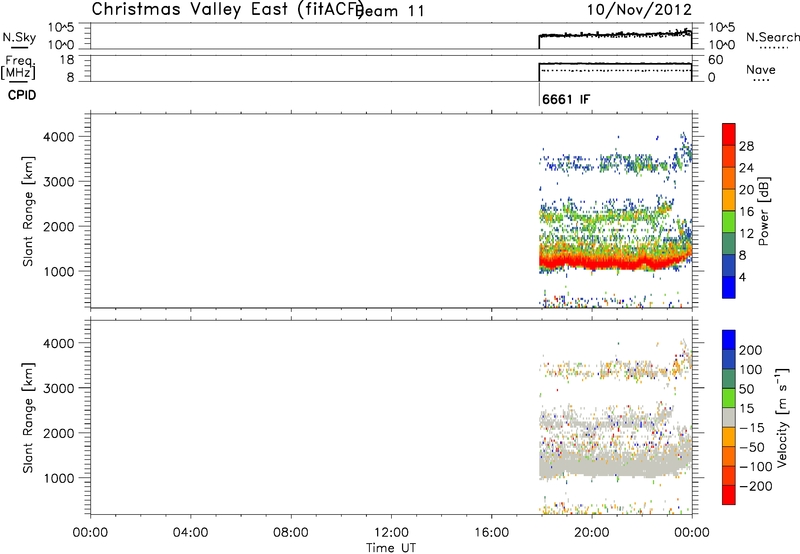
Task: Click the CPID label
Action: click(x=22, y=95)
